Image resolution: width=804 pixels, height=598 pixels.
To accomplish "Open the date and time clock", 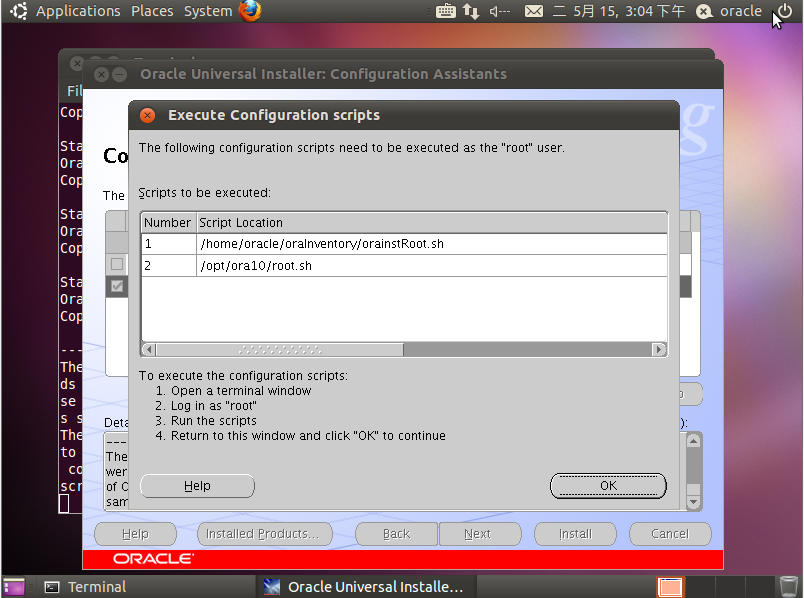I will 619,11.
